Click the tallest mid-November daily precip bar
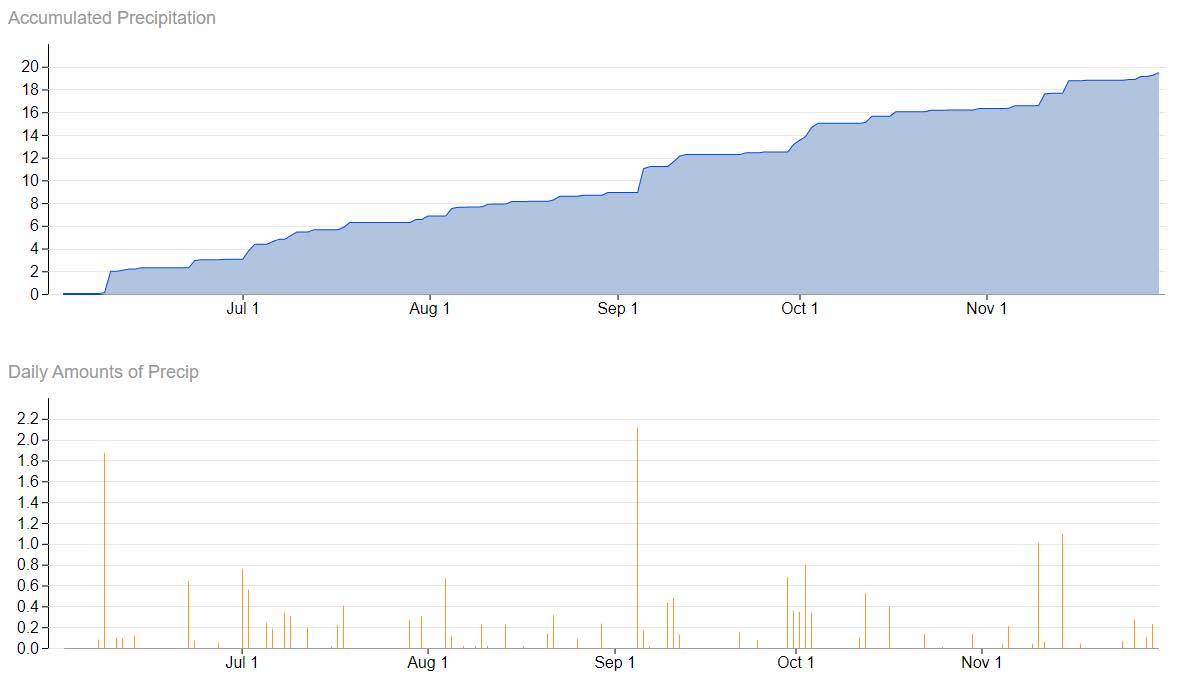 pyautogui.click(x=1062, y=590)
